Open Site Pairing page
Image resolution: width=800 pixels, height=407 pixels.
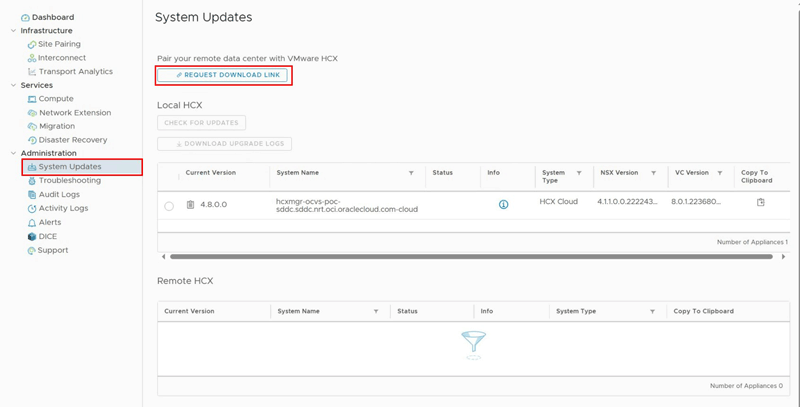tap(59, 44)
